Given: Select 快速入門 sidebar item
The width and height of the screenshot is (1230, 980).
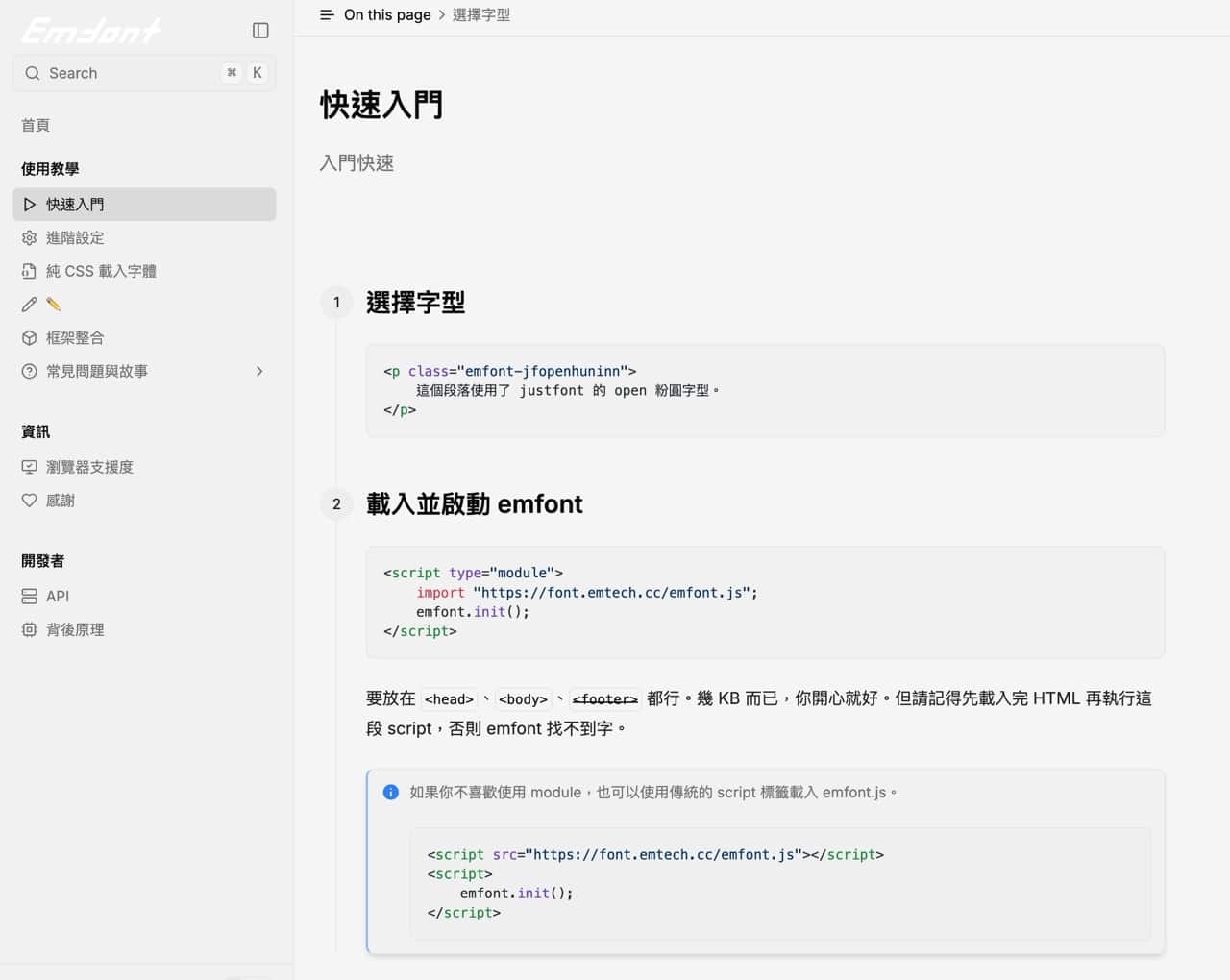Looking at the screenshot, I should click(x=144, y=205).
